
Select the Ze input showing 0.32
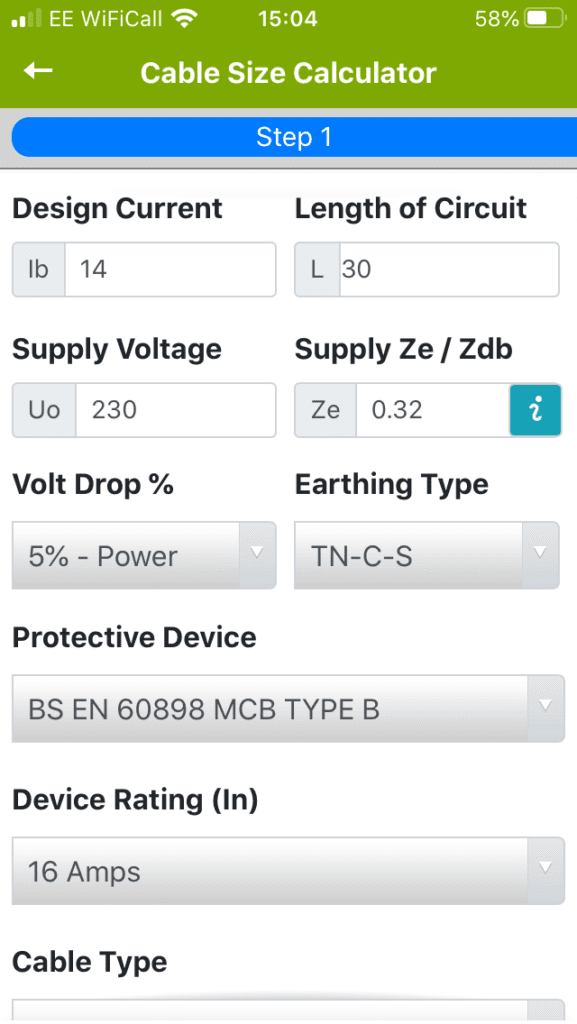pos(430,410)
